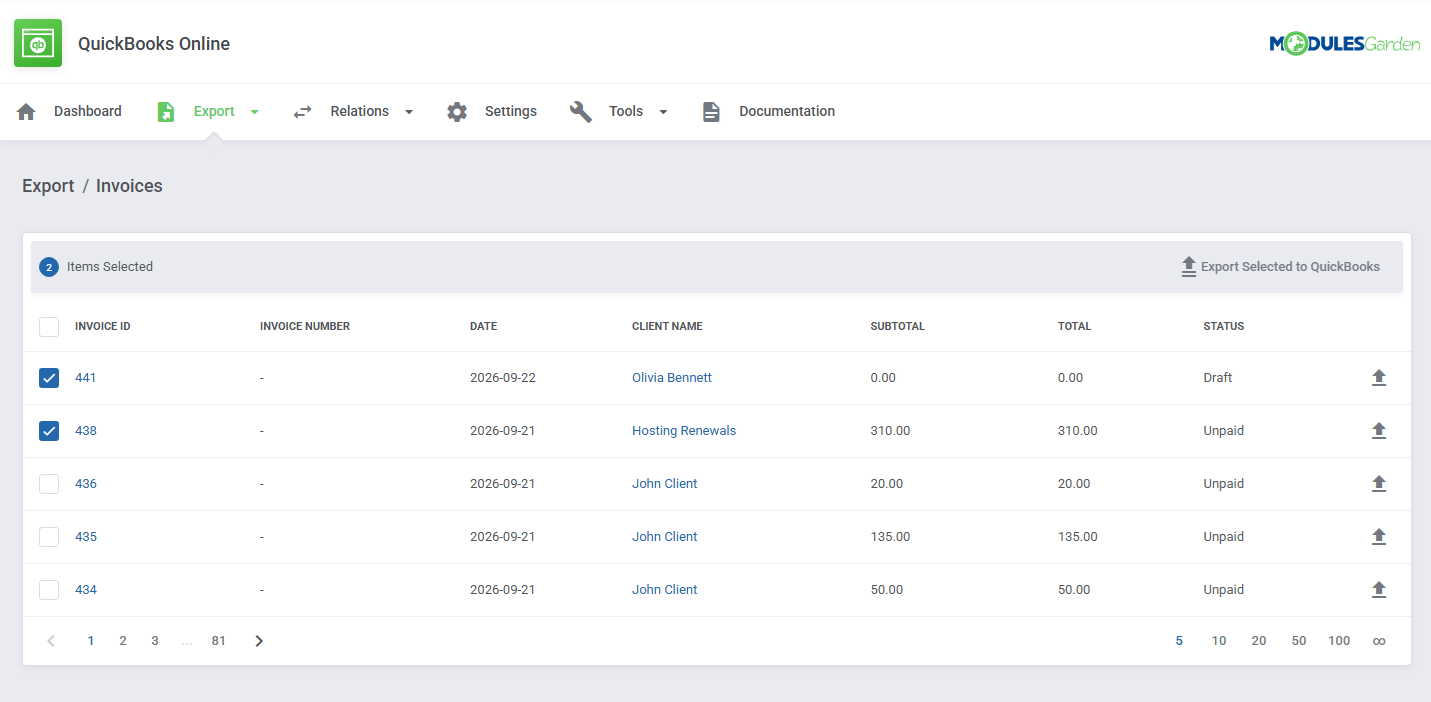Screen dimensions: 1431x702
Task: Go to previous page with left chevron
Action: point(51,641)
